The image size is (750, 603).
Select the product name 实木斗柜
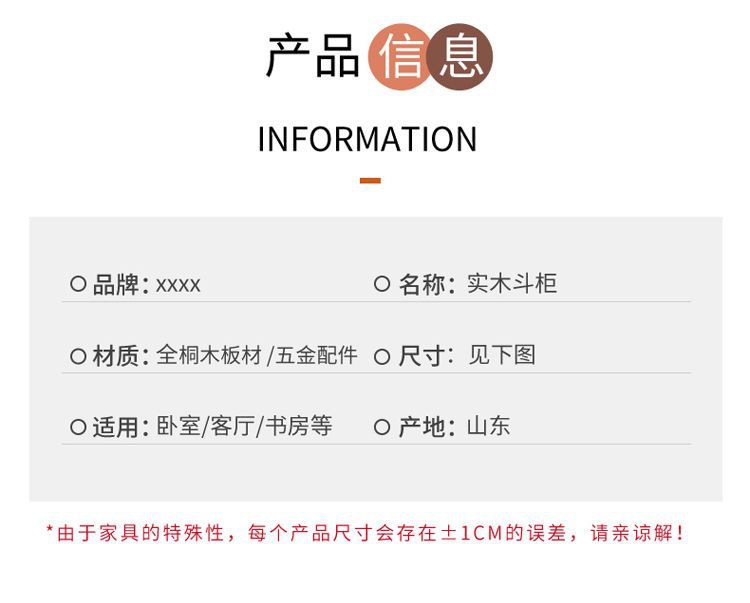[512, 284]
